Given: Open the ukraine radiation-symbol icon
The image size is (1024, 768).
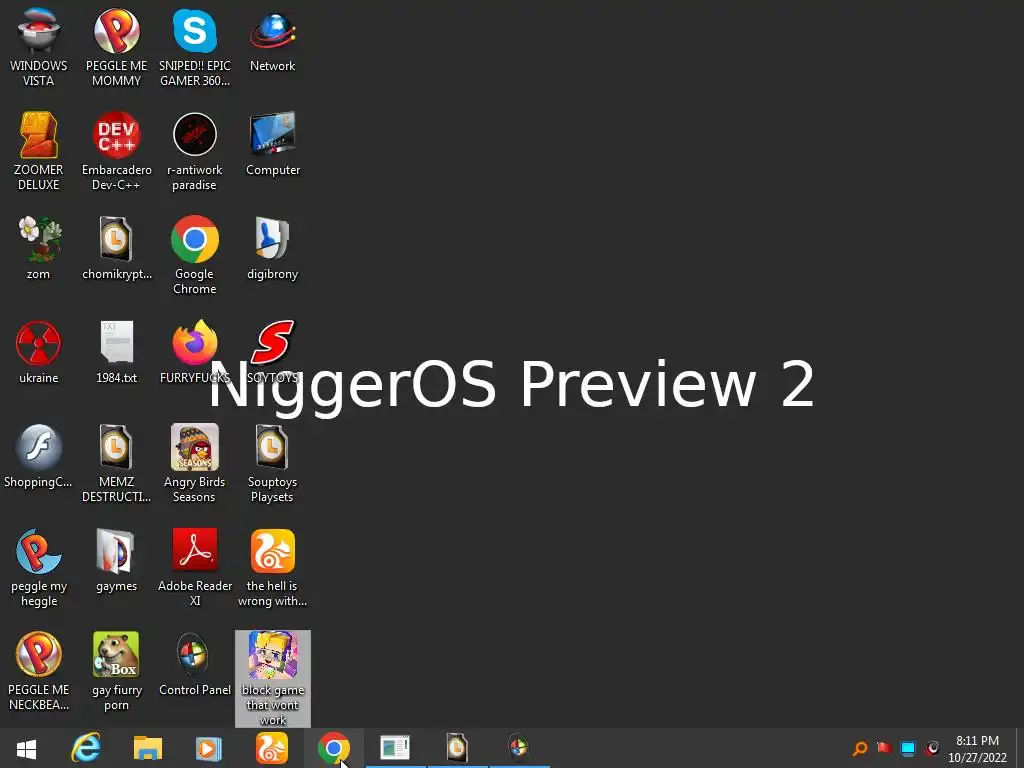Looking at the screenshot, I should pos(39,351).
